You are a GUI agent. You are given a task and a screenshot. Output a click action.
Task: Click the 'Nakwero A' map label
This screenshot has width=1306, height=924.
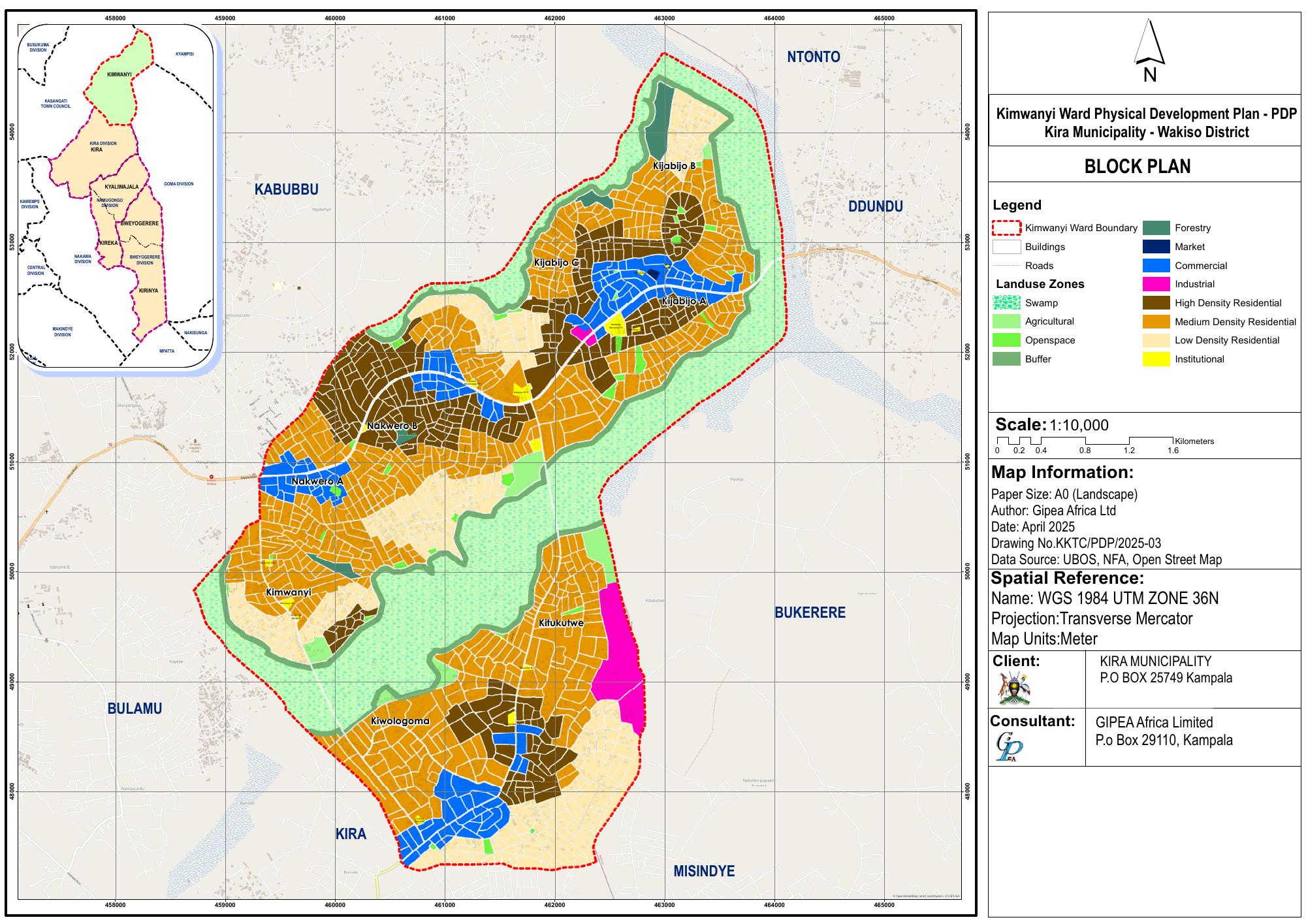(317, 481)
